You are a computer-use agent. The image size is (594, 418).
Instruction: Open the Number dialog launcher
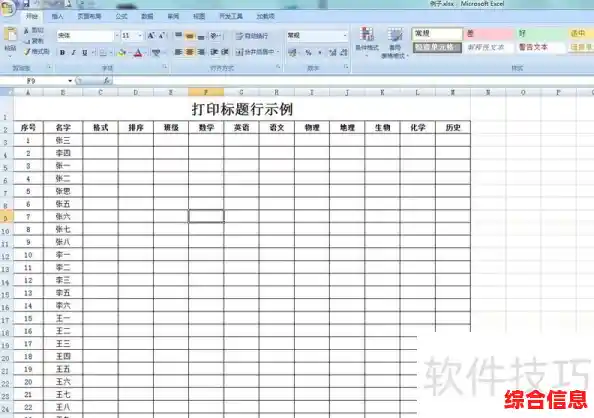coord(346,67)
